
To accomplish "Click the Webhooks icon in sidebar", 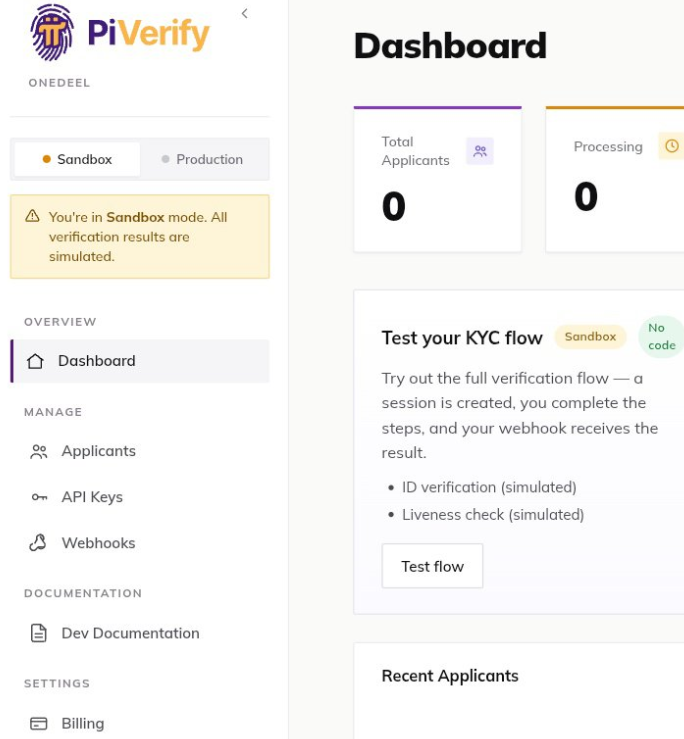I will 38,543.
